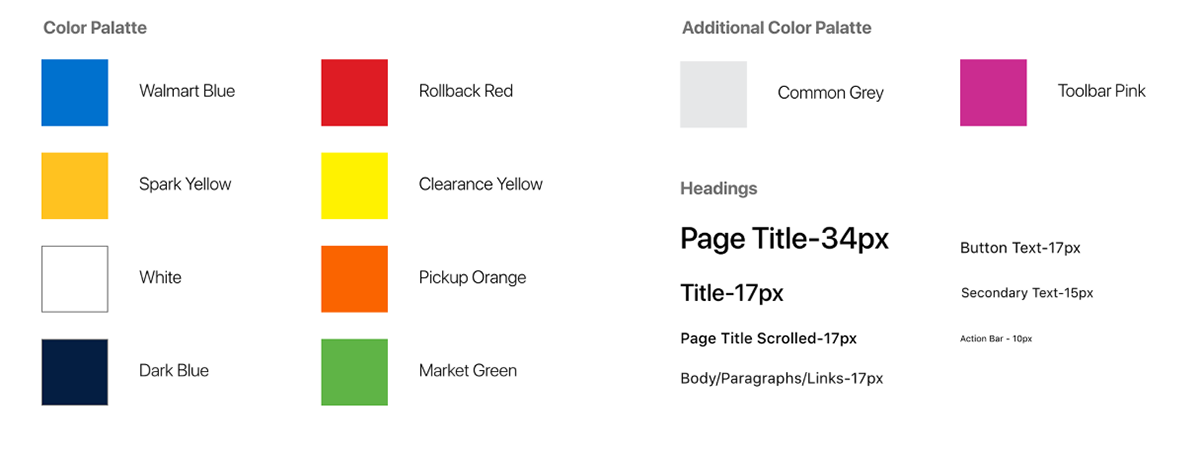Choose the Clearance Yellow swatch
This screenshot has height=450, width=1200.
354,185
